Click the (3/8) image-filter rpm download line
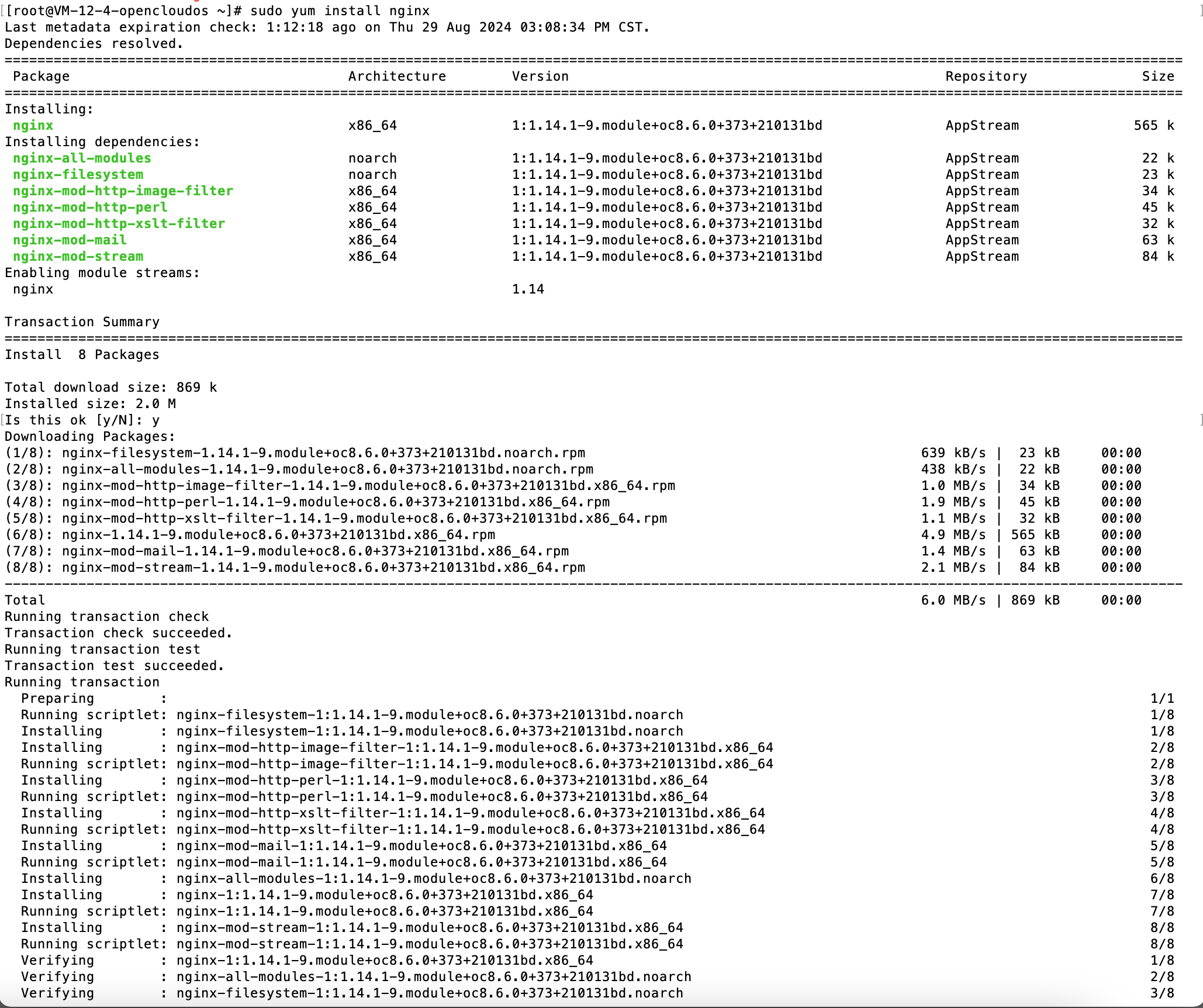This screenshot has height=1008, width=1203. click(573, 486)
